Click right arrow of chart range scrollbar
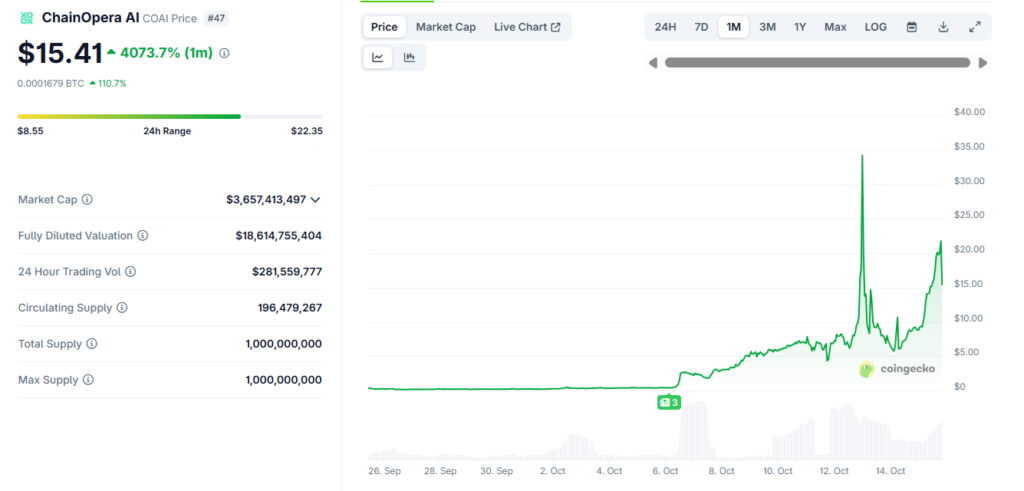 983,63
